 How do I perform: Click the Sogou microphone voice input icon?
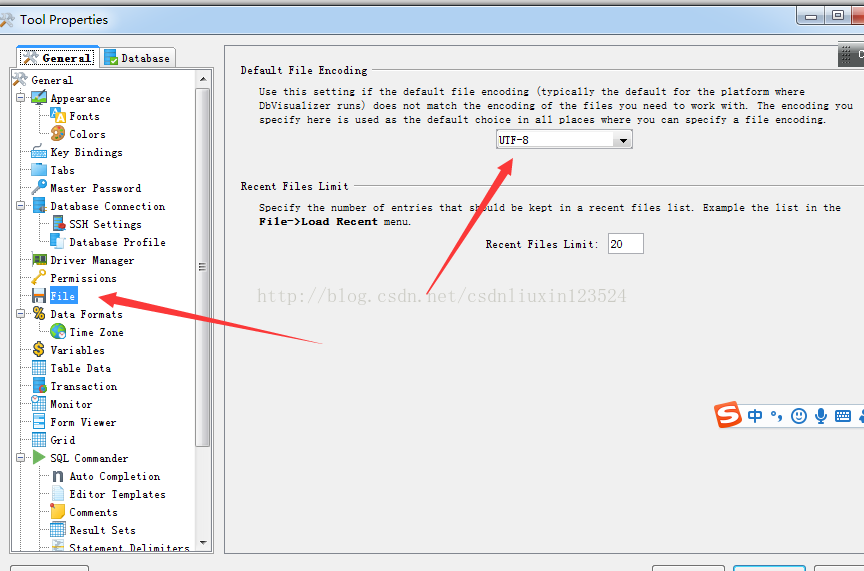click(820, 416)
